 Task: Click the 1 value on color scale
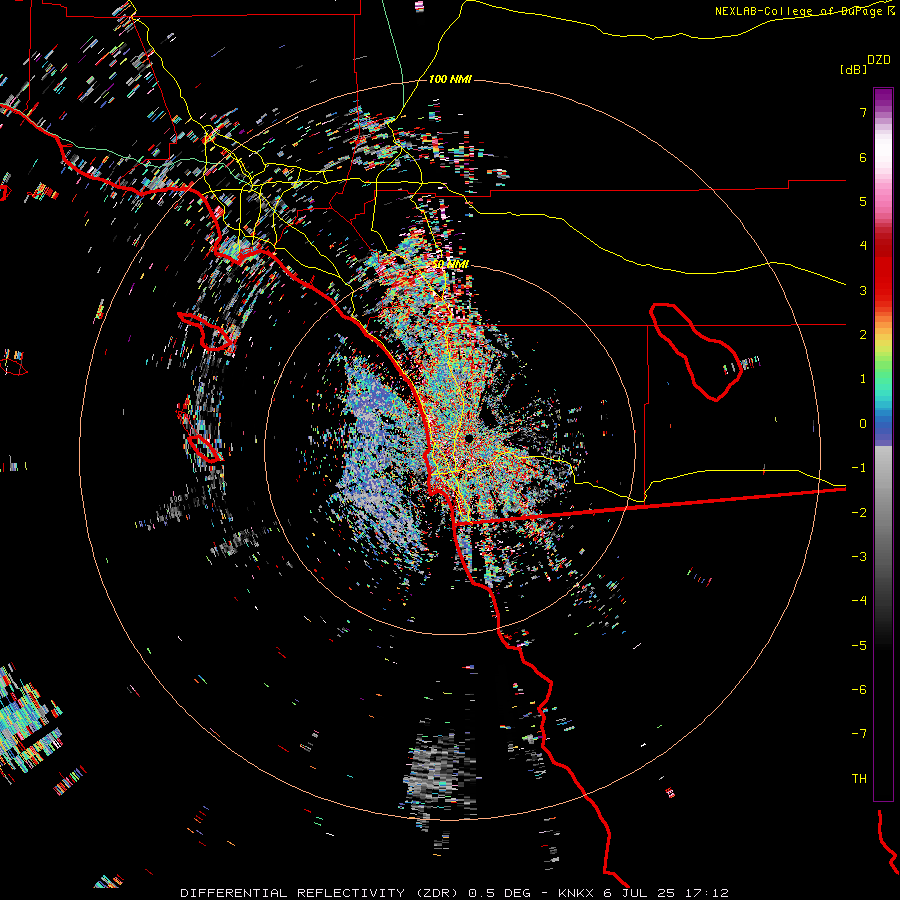[x=863, y=379]
